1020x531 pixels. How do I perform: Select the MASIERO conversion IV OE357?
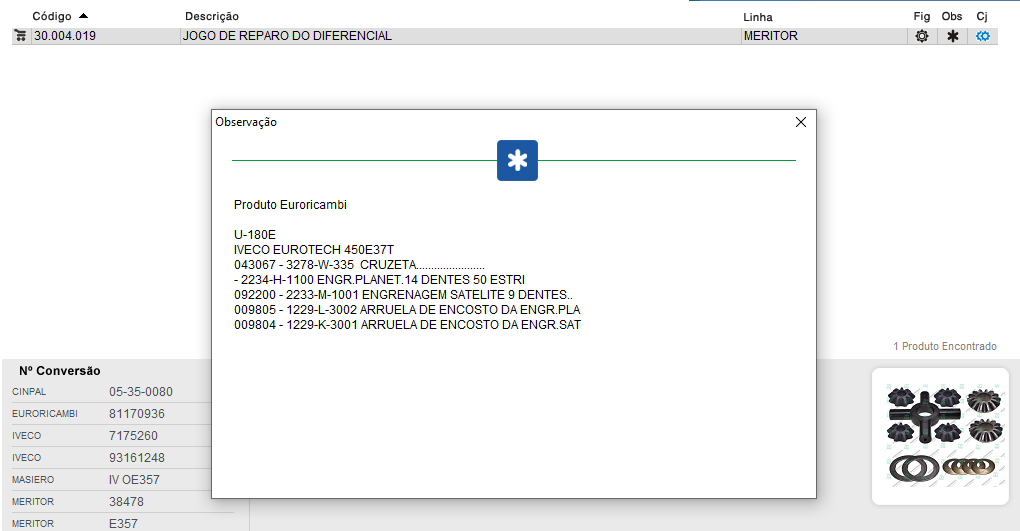134,480
